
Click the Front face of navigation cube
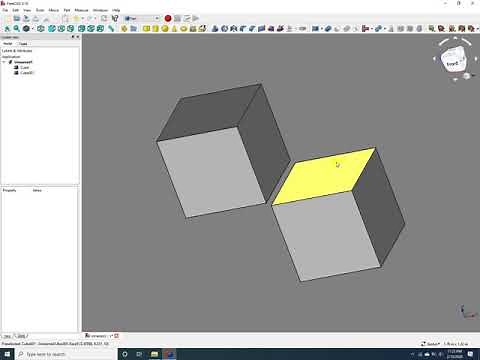click(x=452, y=64)
